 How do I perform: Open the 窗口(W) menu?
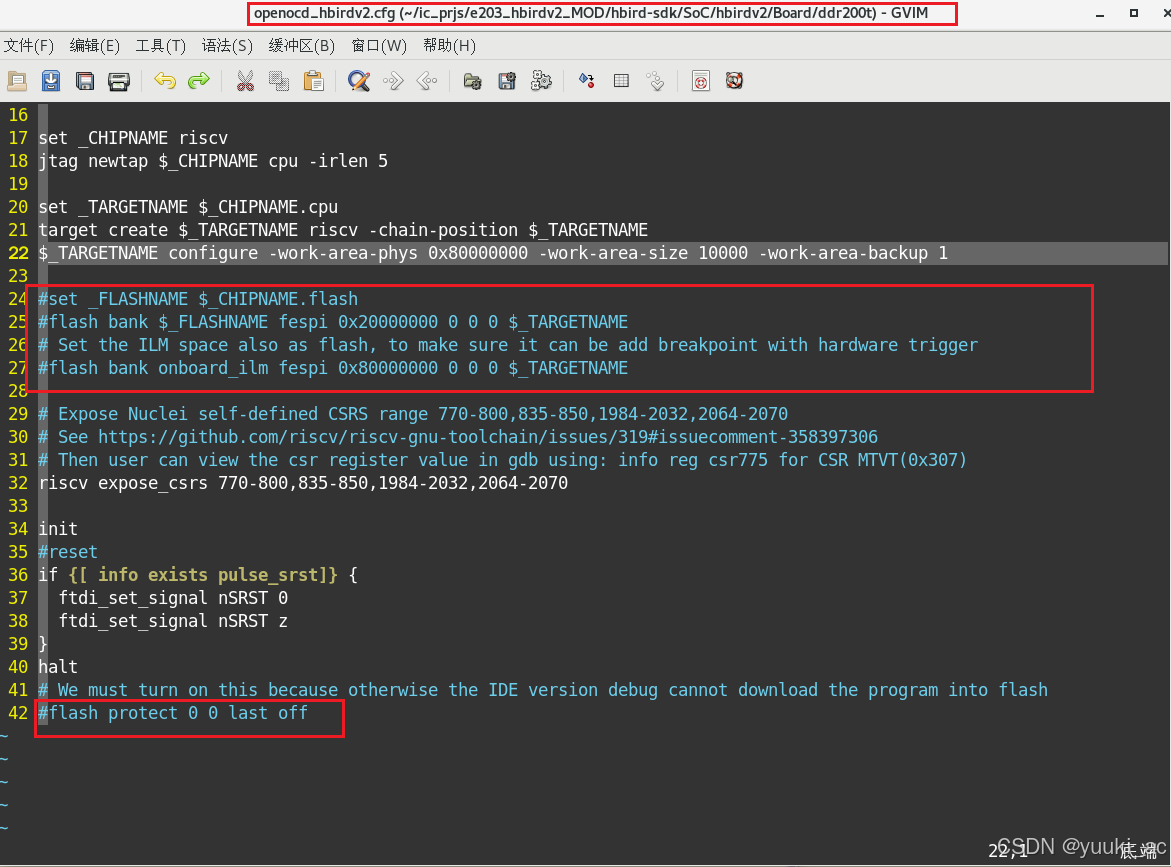(x=379, y=46)
